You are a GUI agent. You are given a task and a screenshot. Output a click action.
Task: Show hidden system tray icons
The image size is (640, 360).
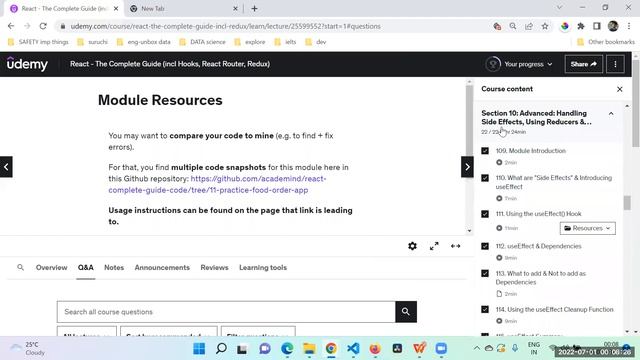pos(476,348)
